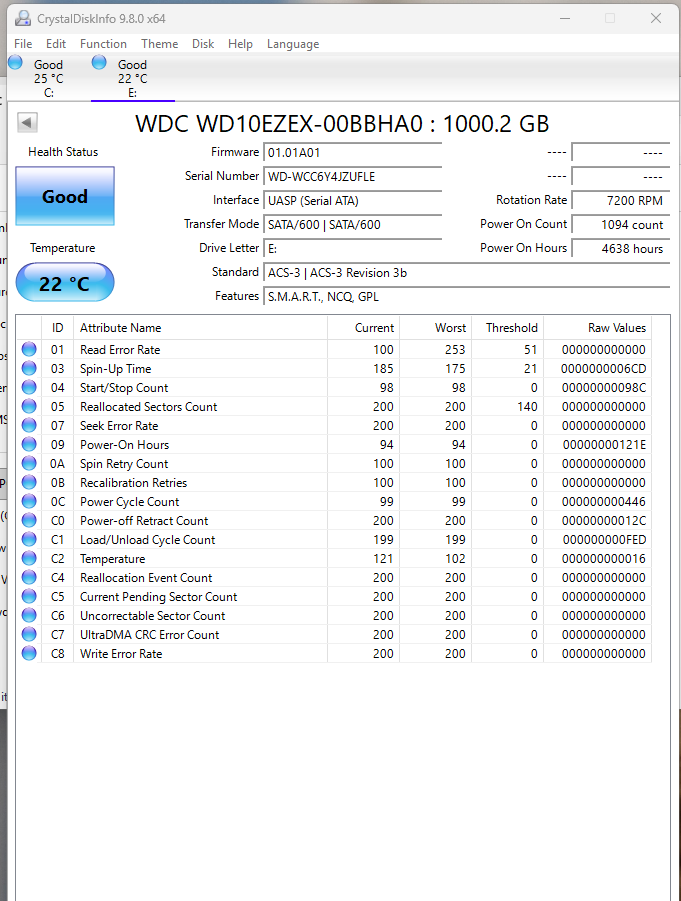Screen dimensions: 681x901
Task: Close the CrystalDiskInfo window
Action: pos(656,18)
